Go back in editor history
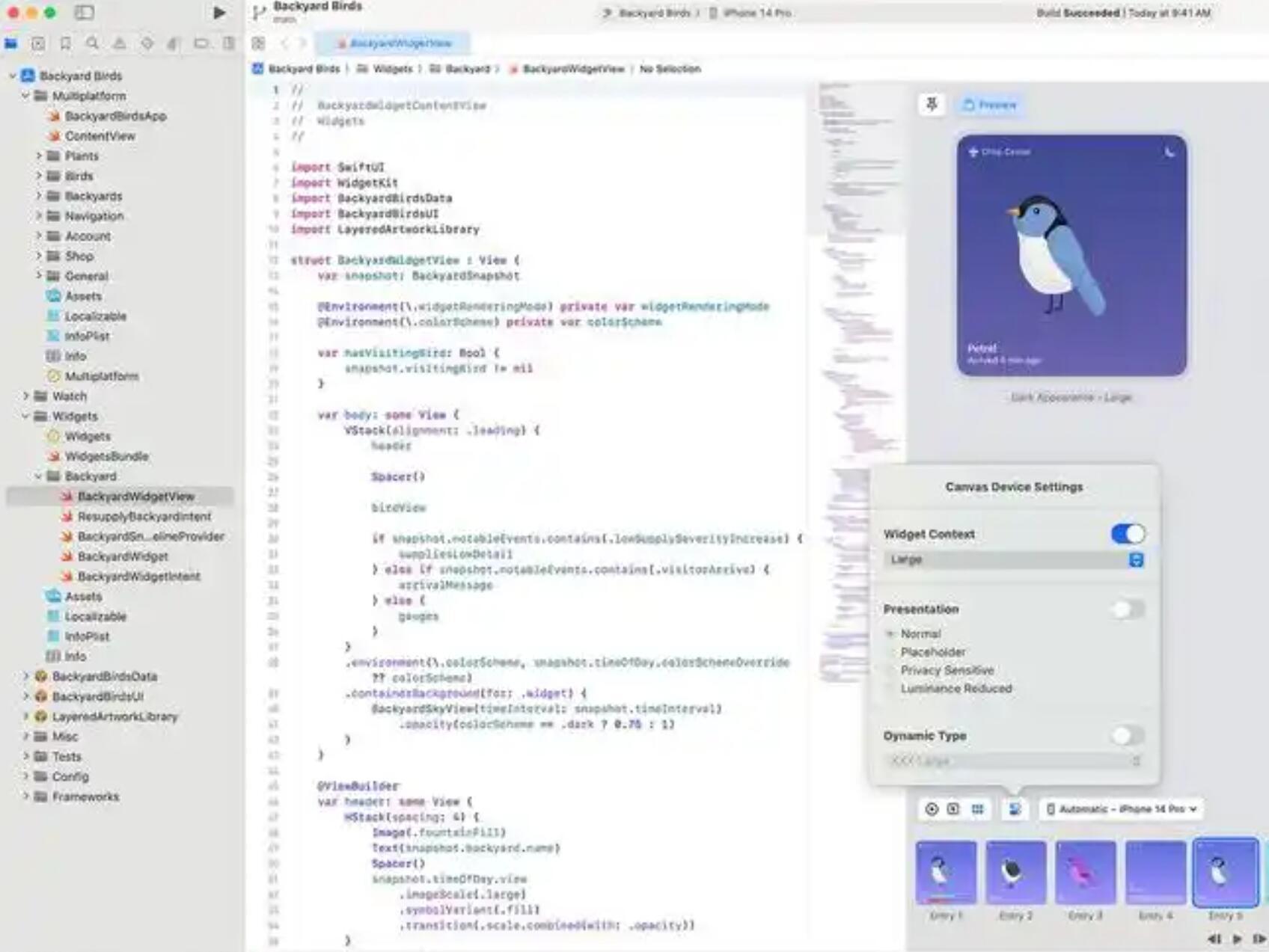This screenshot has width=1269, height=952. click(x=284, y=43)
